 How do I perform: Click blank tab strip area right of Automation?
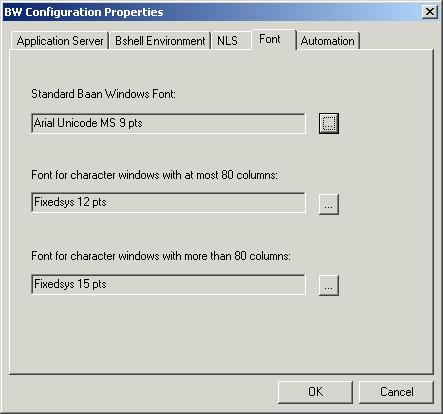coord(397,40)
